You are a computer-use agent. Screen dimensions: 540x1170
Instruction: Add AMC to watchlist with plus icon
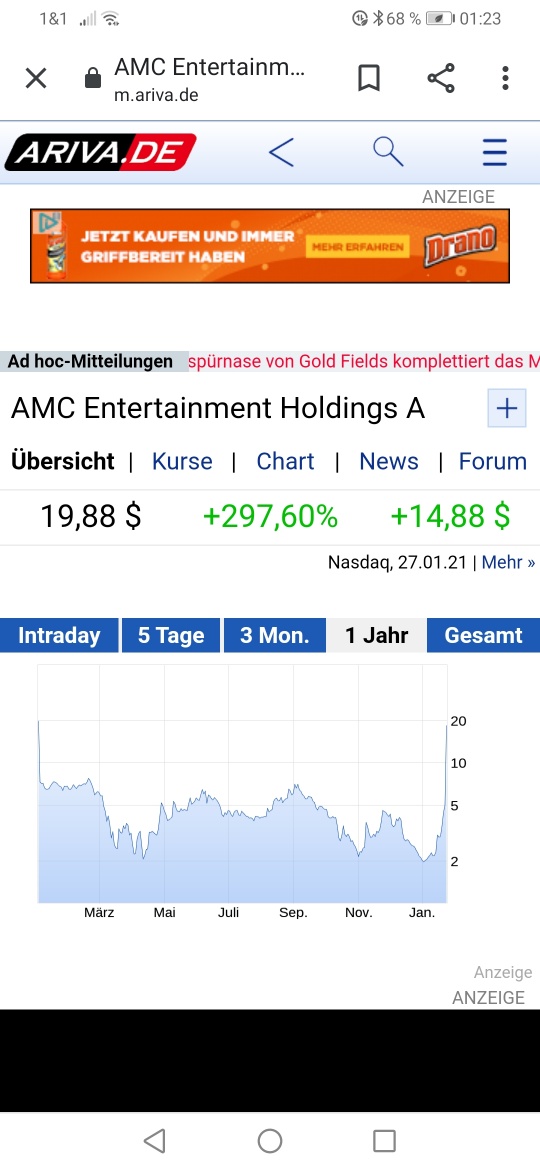click(506, 408)
